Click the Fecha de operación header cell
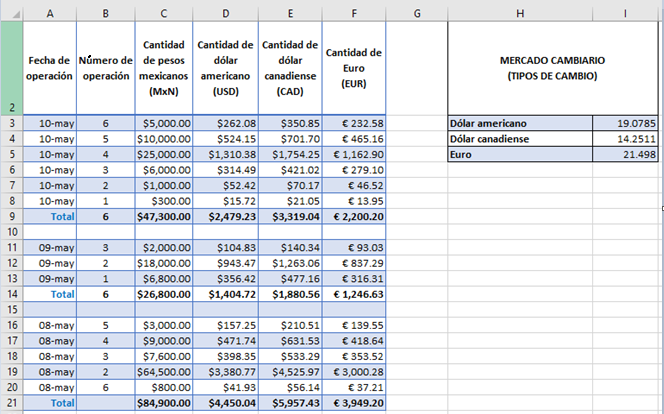 [x=50, y=68]
